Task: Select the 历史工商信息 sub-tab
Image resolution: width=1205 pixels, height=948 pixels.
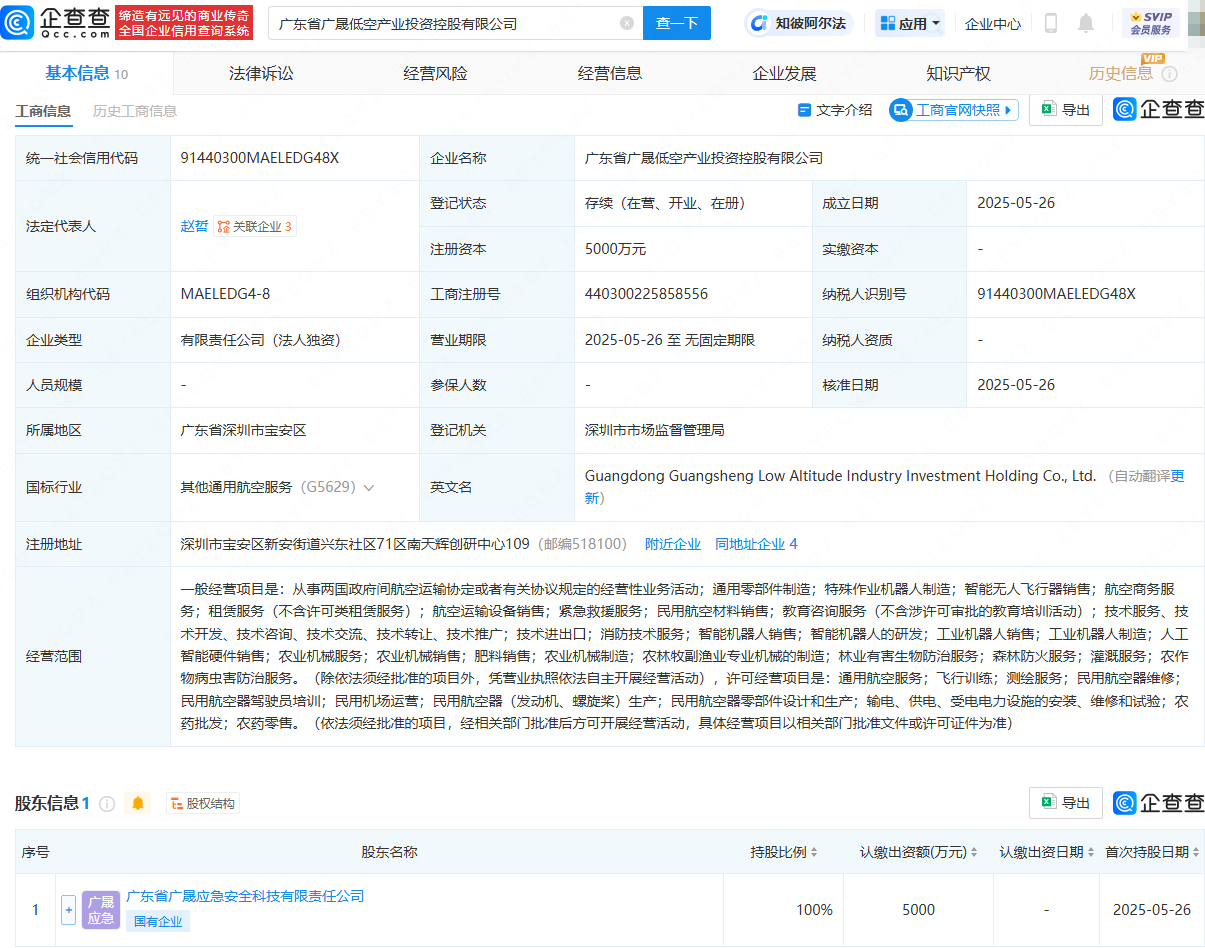Action: (135, 111)
